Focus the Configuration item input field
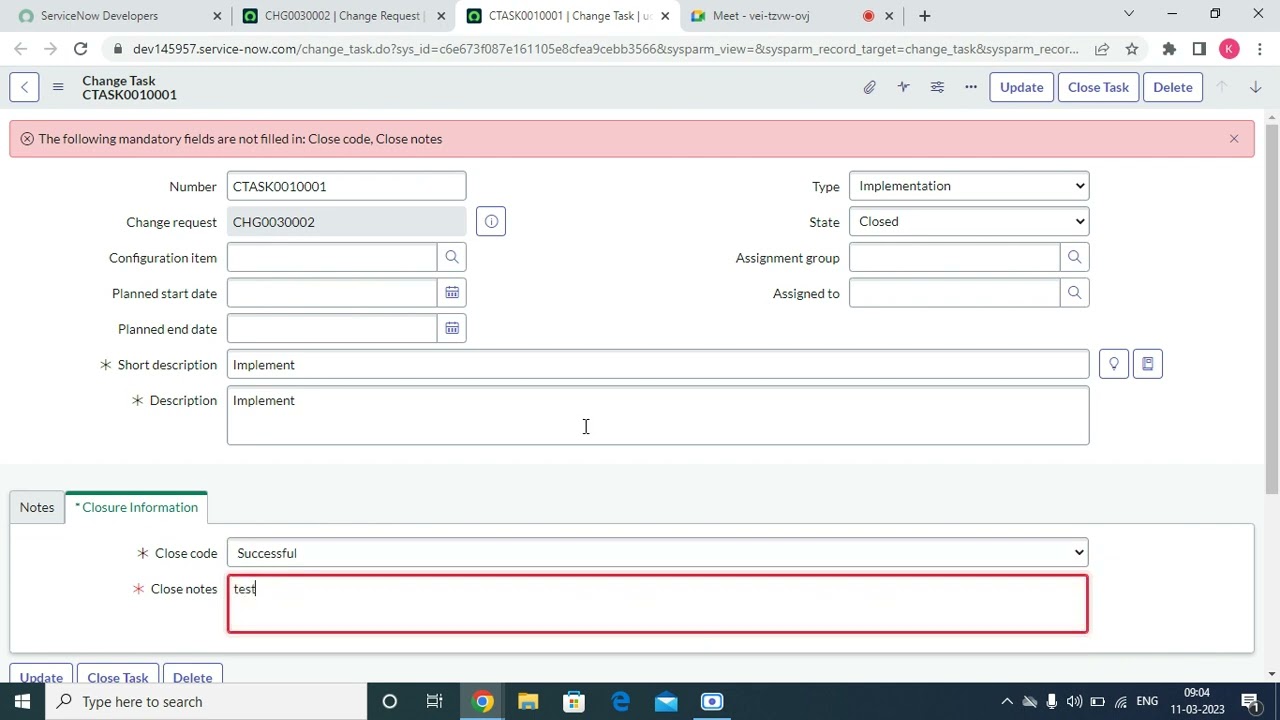 click(x=332, y=258)
